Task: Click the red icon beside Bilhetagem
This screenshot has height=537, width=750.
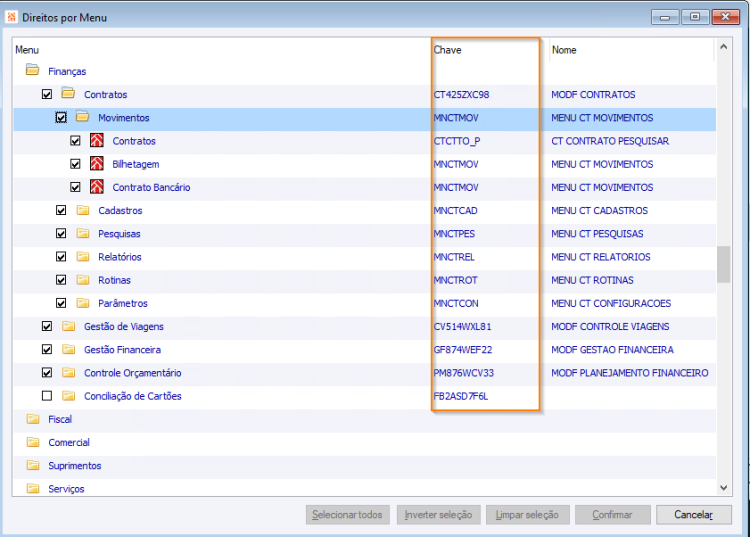Action: pos(97,164)
